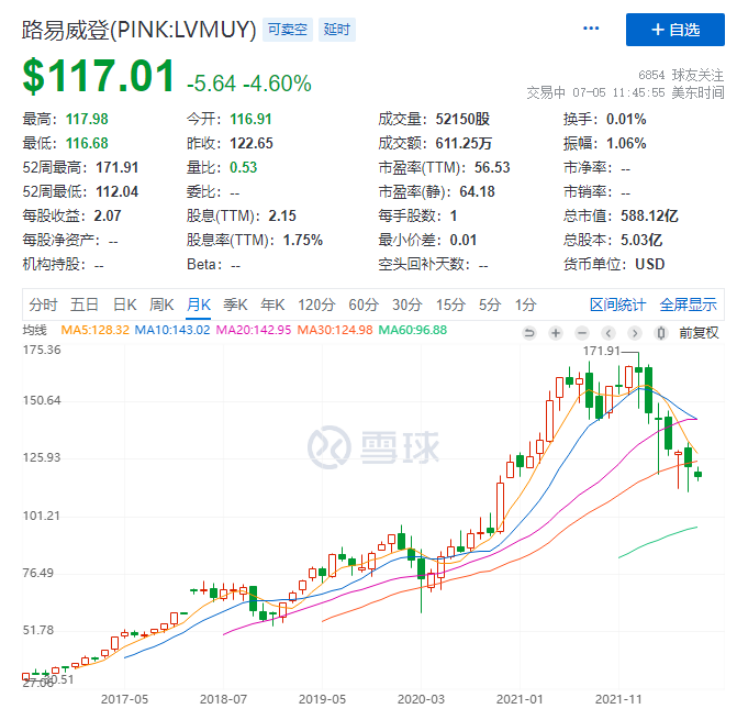Image resolution: width=737 pixels, height=720 pixels.
Task: Click the 市盈率(TTM) 56.53 value
Action: click(492, 167)
